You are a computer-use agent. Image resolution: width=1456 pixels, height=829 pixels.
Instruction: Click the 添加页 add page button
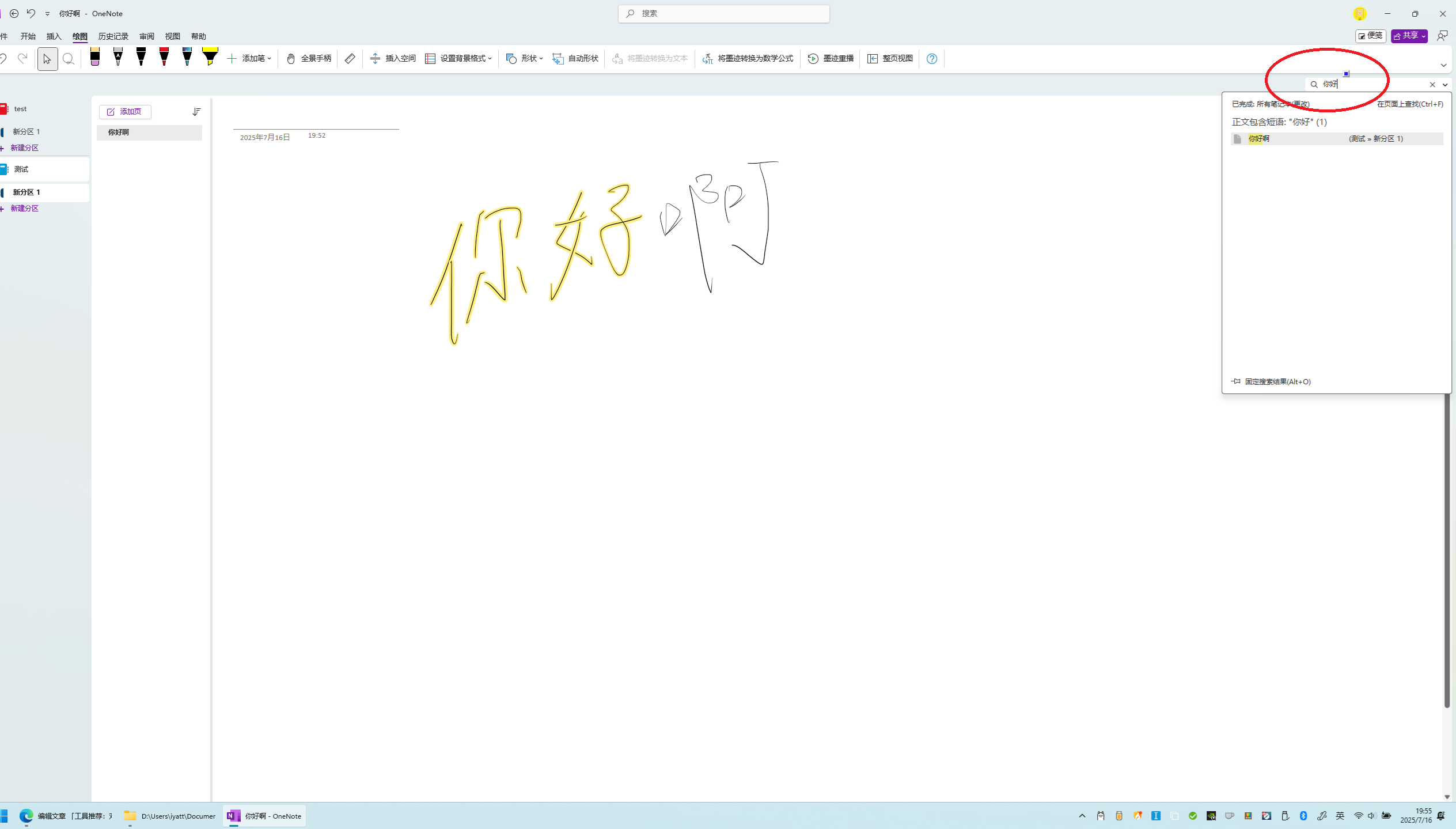tap(124, 112)
